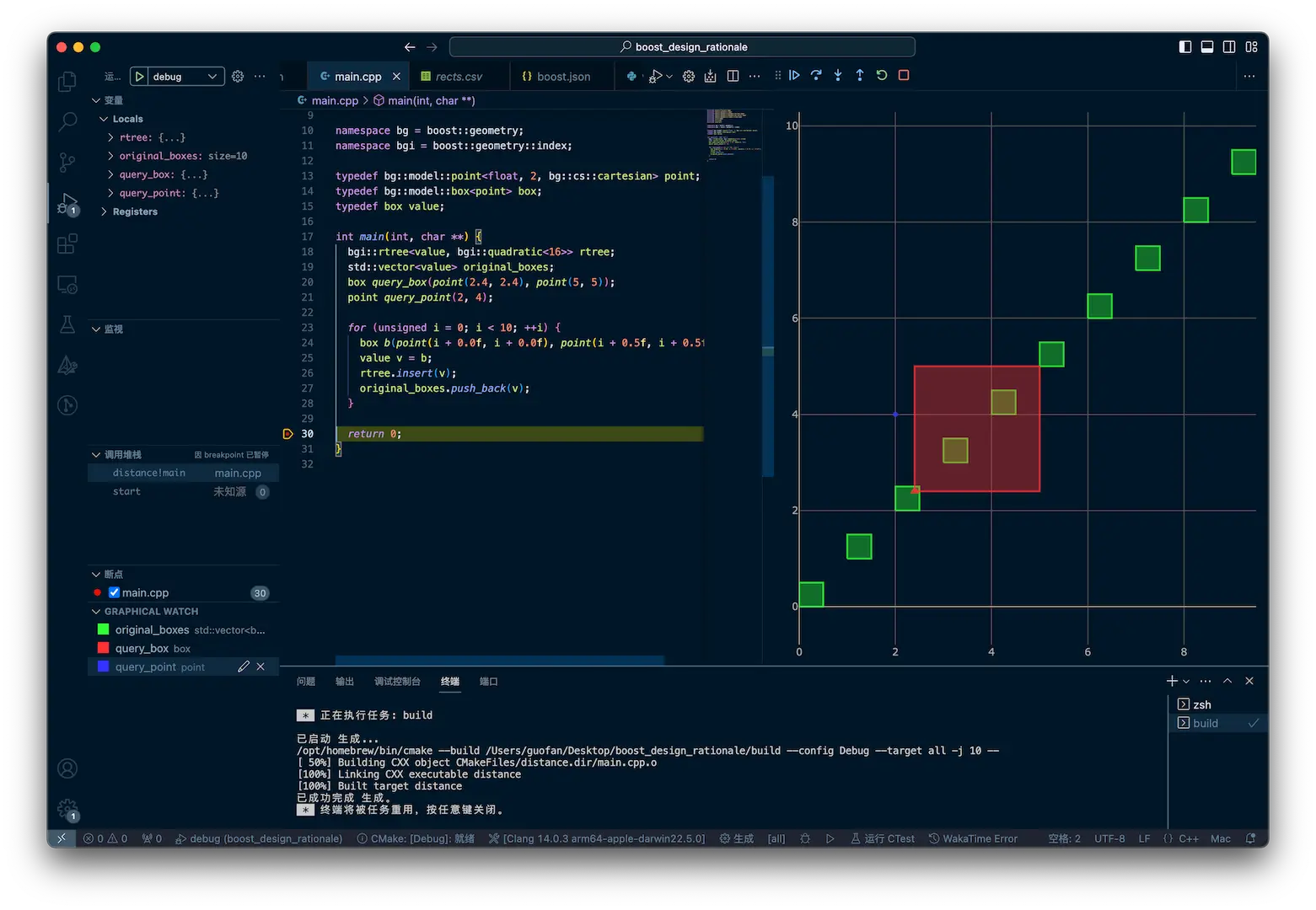The height and width of the screenshot is (910, 1316).
Task: Start debugging with the green play button
Action: pyautogui.click(x=140, y=76)
